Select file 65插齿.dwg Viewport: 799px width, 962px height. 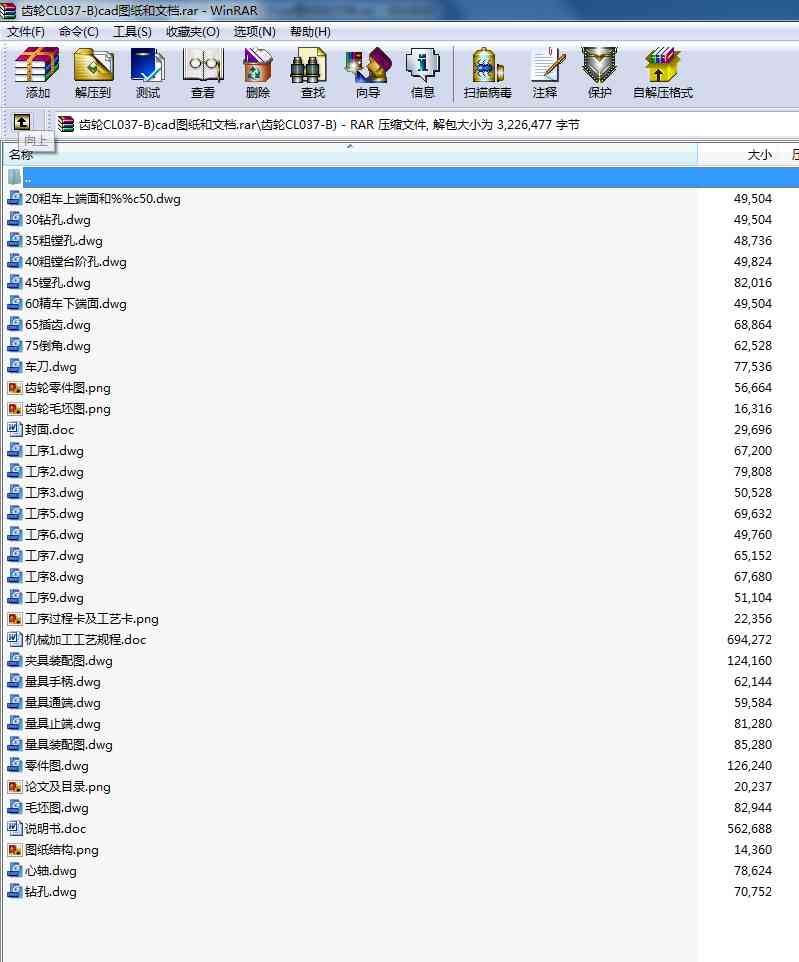[58, 325]
